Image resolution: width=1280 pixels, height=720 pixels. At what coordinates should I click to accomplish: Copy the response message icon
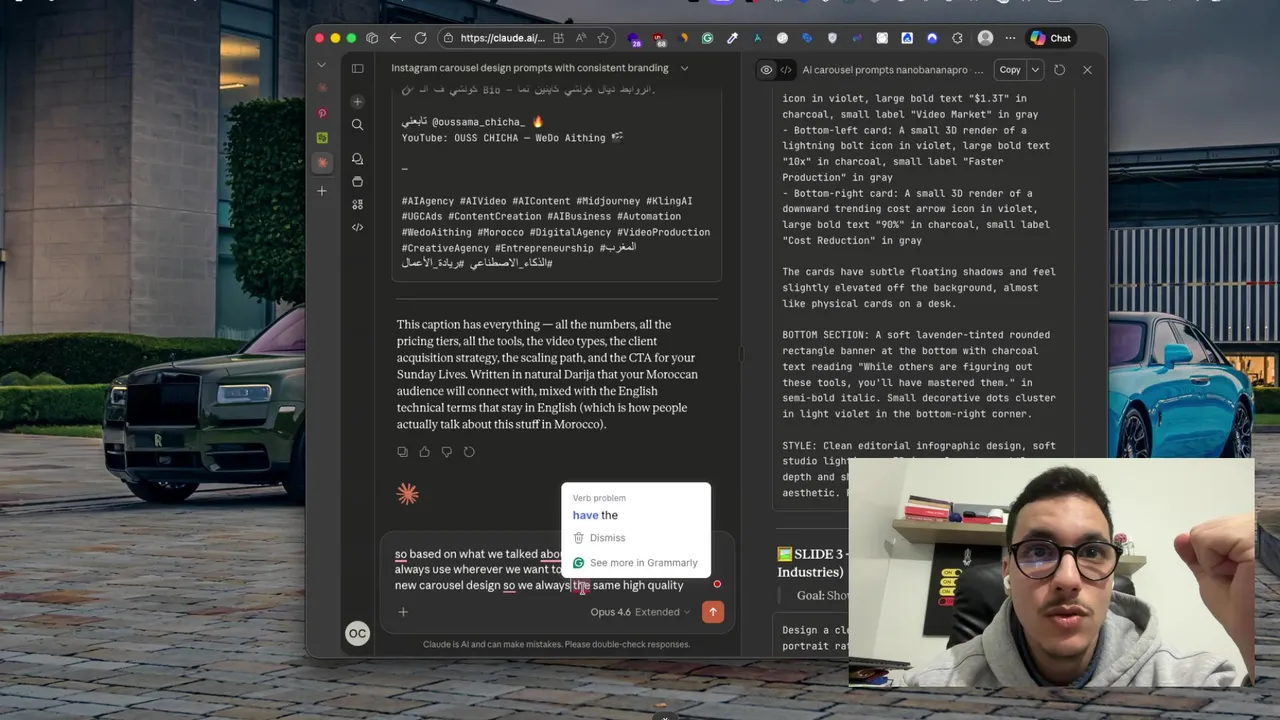click(x=402, y=452)
